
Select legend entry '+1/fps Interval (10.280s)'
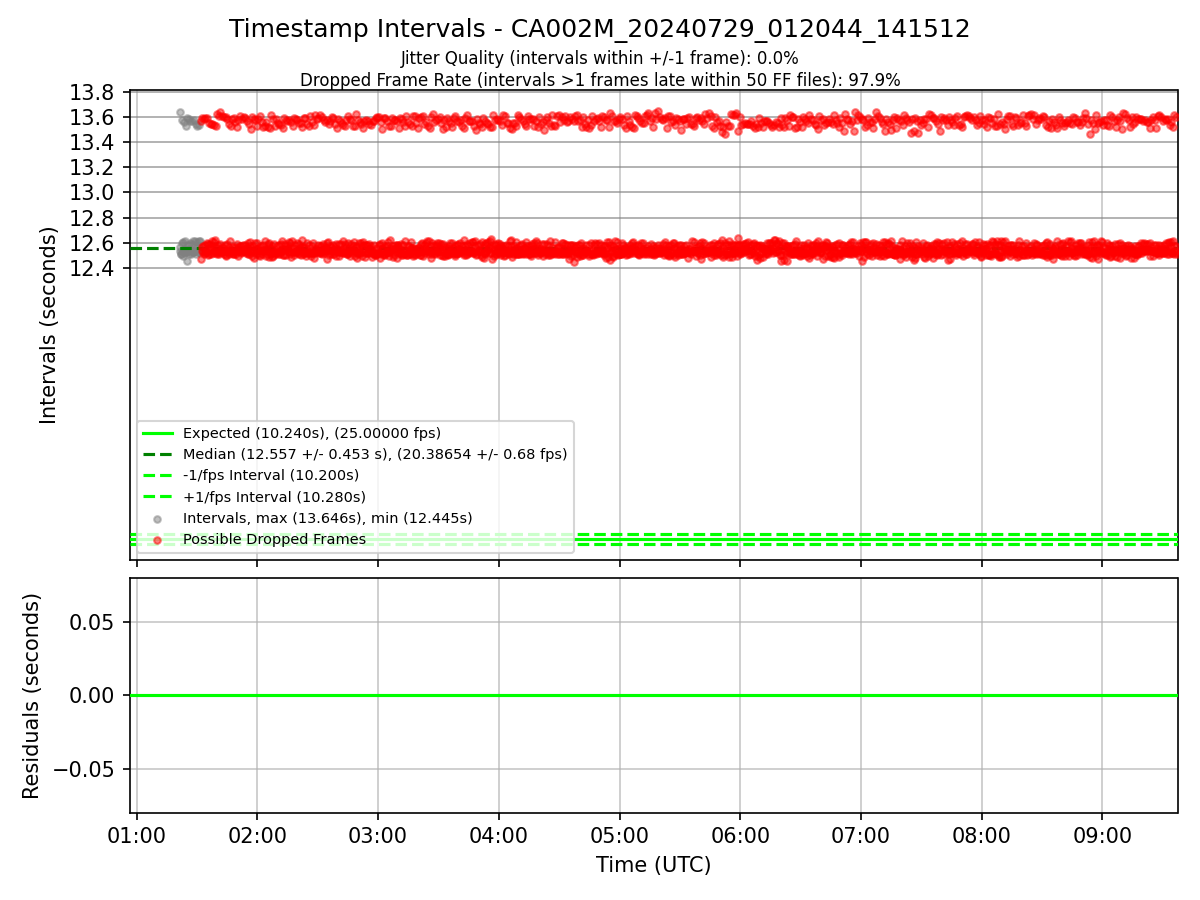[274, 497]
